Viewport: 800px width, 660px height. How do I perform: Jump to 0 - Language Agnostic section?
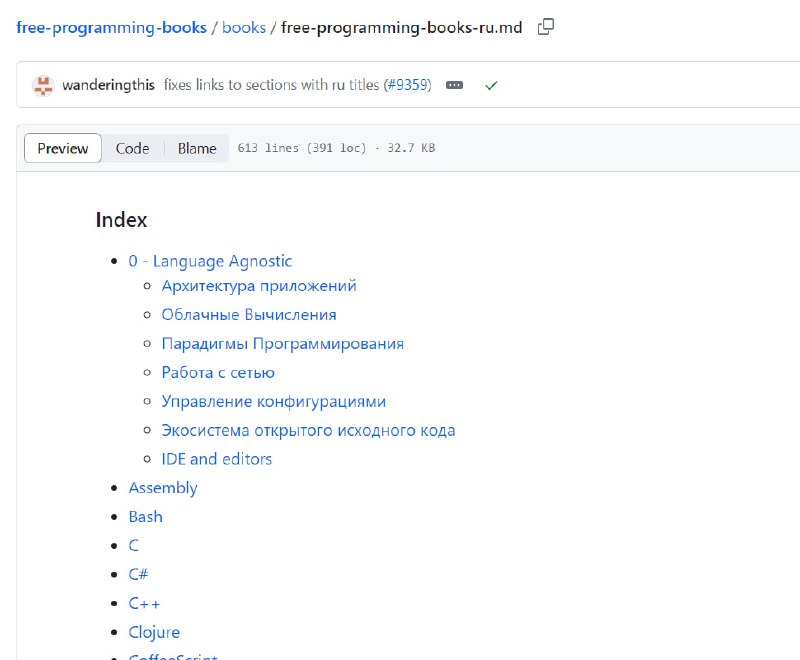pos(210,261)
